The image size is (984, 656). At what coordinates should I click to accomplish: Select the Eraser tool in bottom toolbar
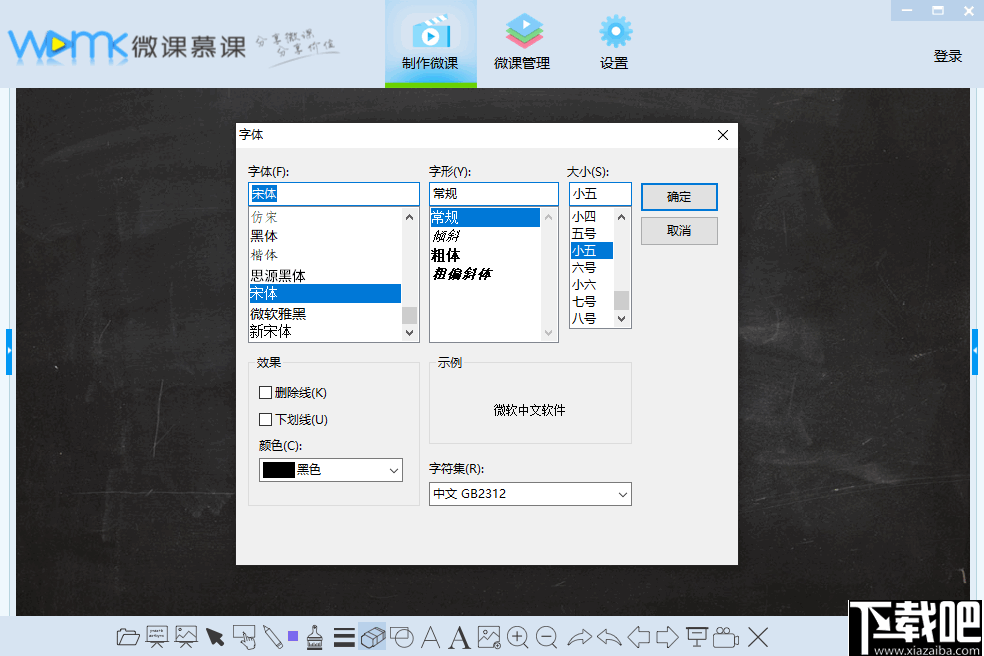pyautogui.click(x=372, y=637)
